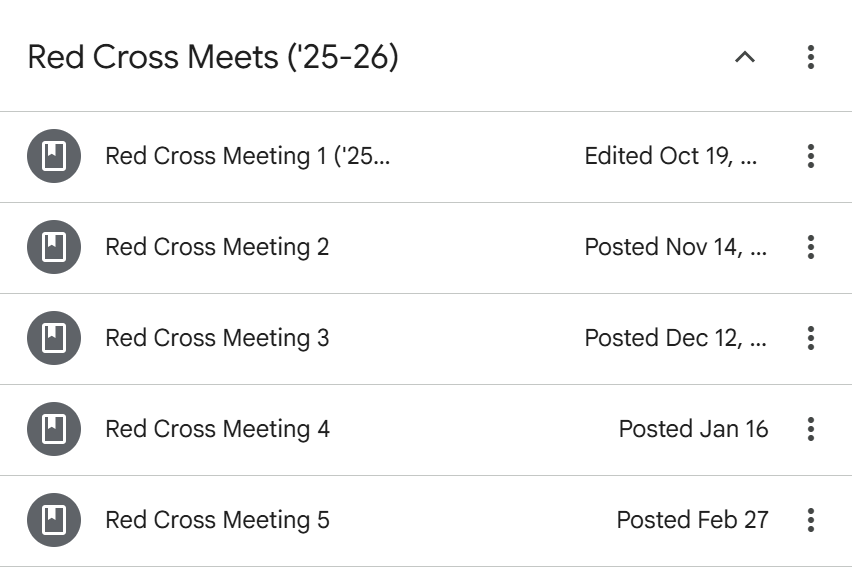Click material icon for Red Cross Meeting 3

click(x=54, y=338)
